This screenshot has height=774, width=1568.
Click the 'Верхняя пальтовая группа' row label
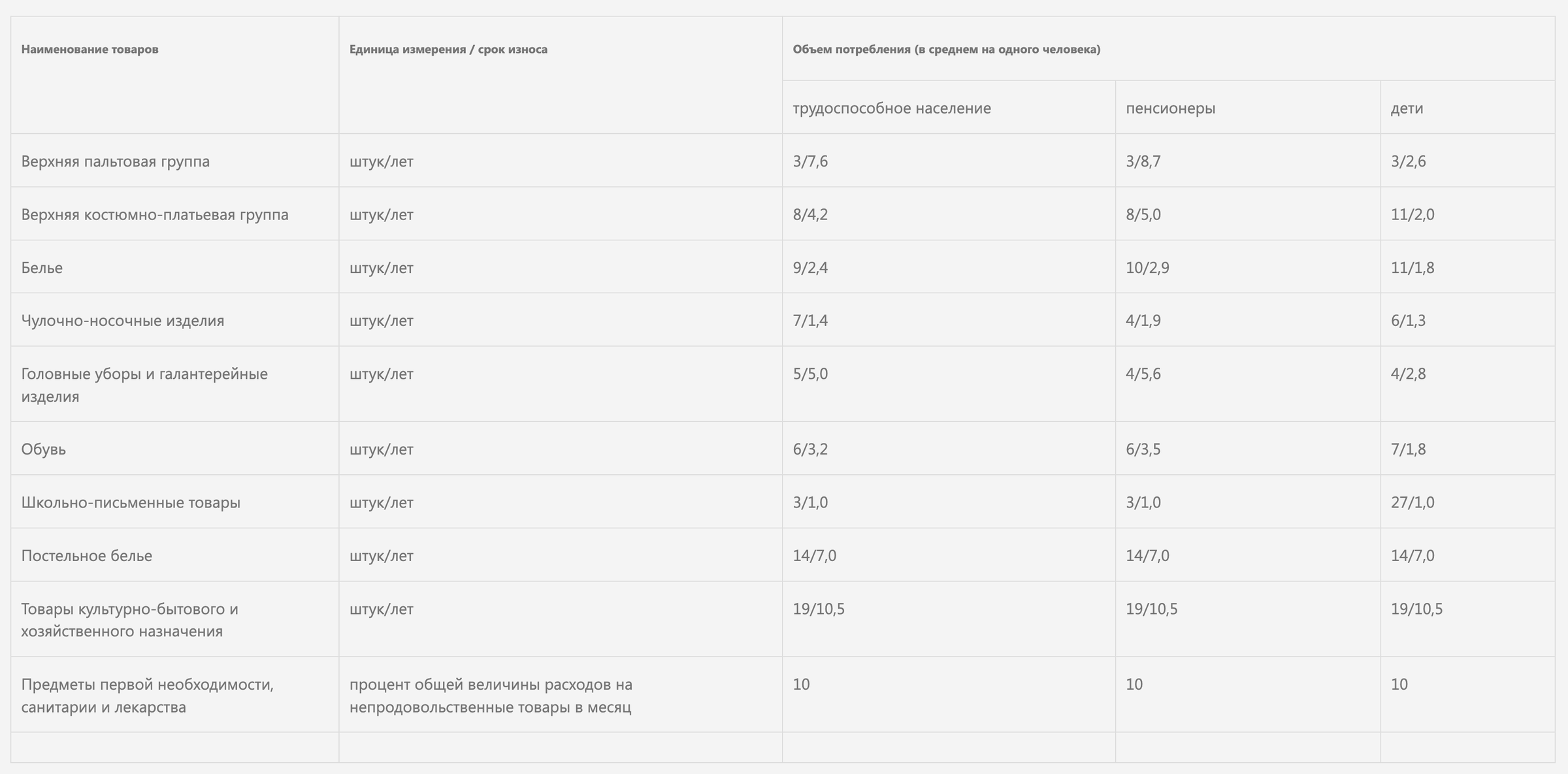116,161
